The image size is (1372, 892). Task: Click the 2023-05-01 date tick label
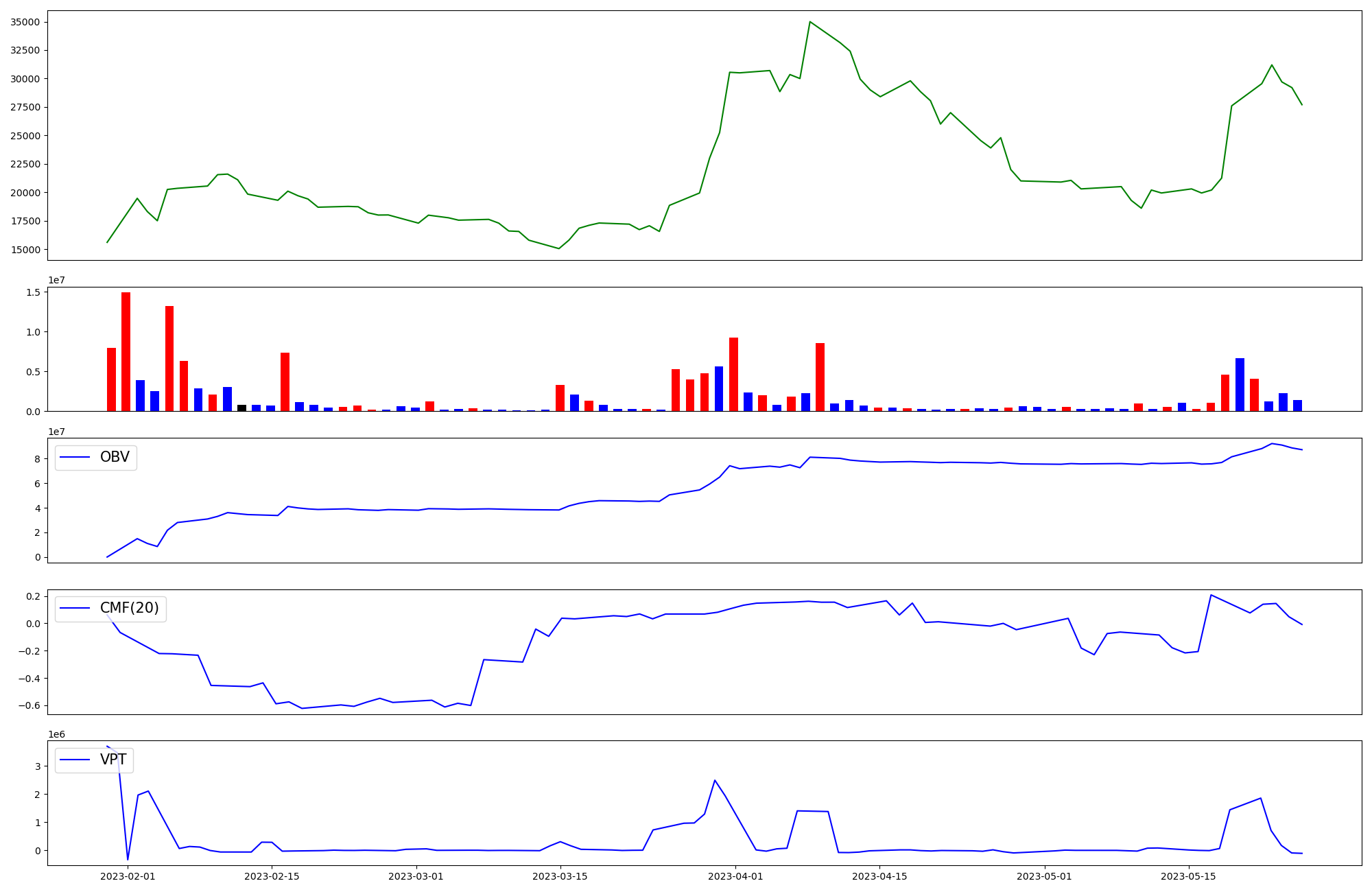(x=1045, y=876)
